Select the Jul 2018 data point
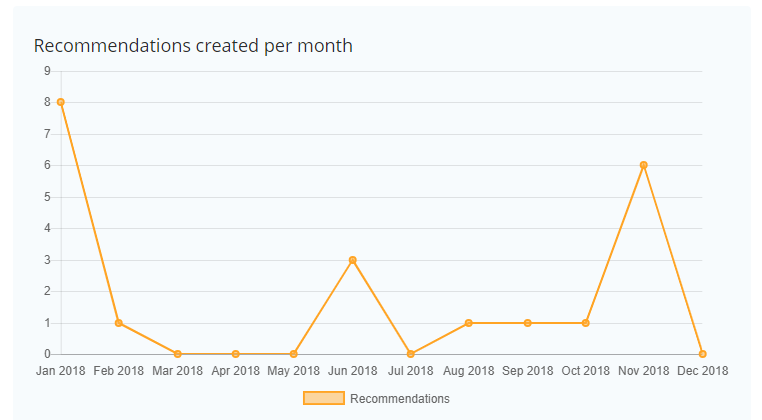The width and height of the screenshot is (762, 420). tap(410, 354)
